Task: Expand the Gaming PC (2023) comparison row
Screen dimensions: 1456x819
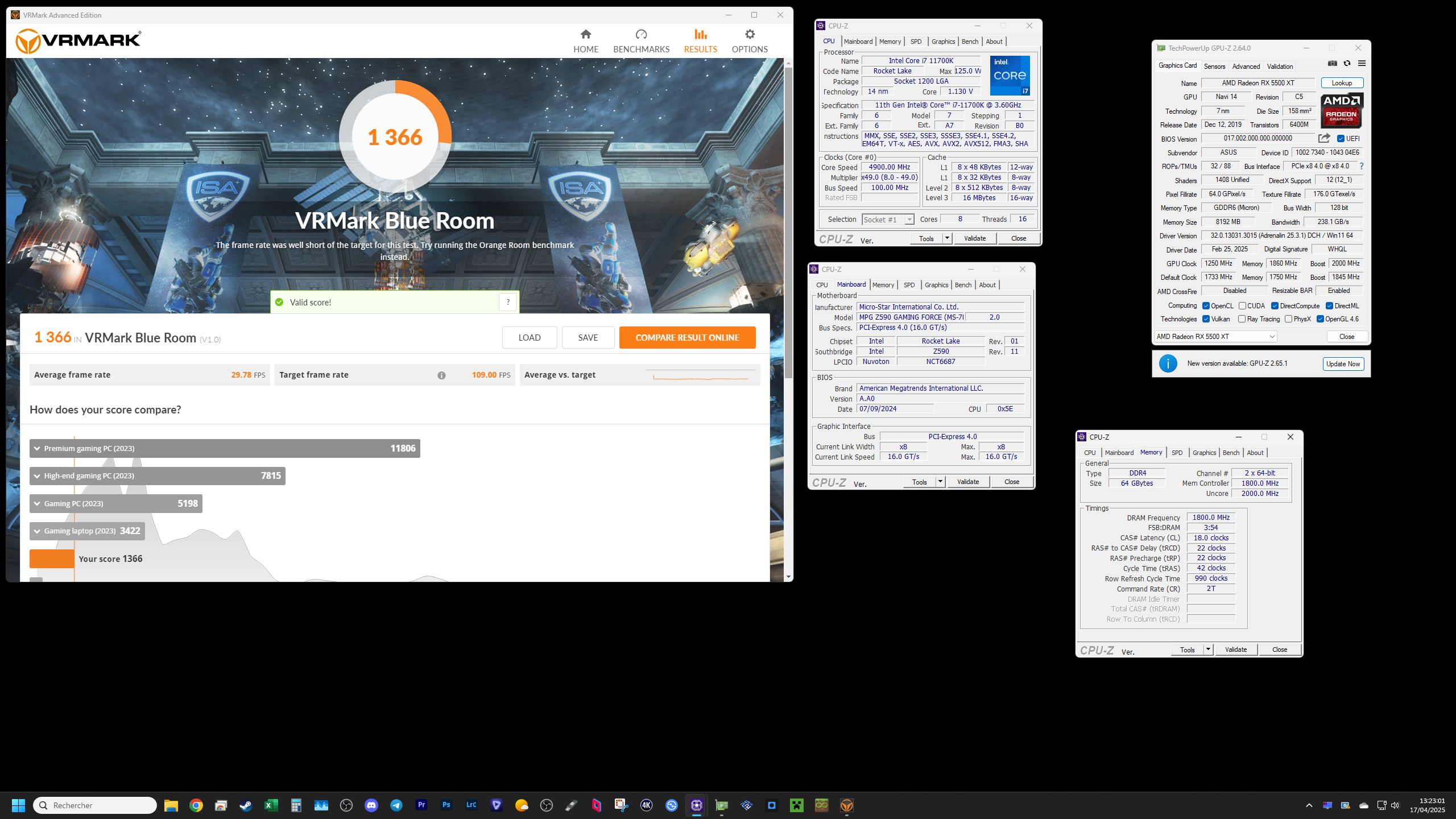Action: pos(116,503)
